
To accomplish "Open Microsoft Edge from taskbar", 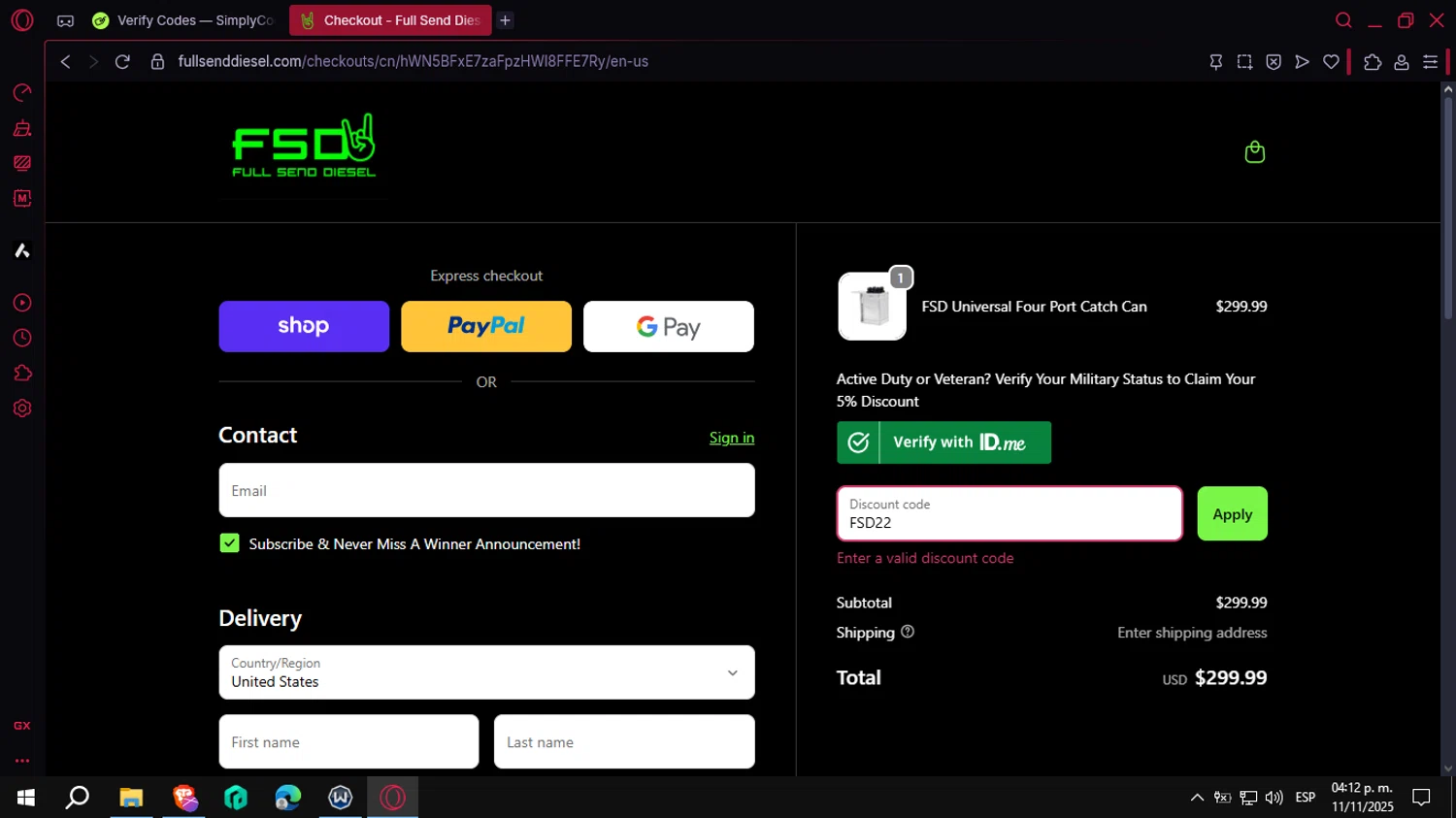I will [x=288, y=798].
